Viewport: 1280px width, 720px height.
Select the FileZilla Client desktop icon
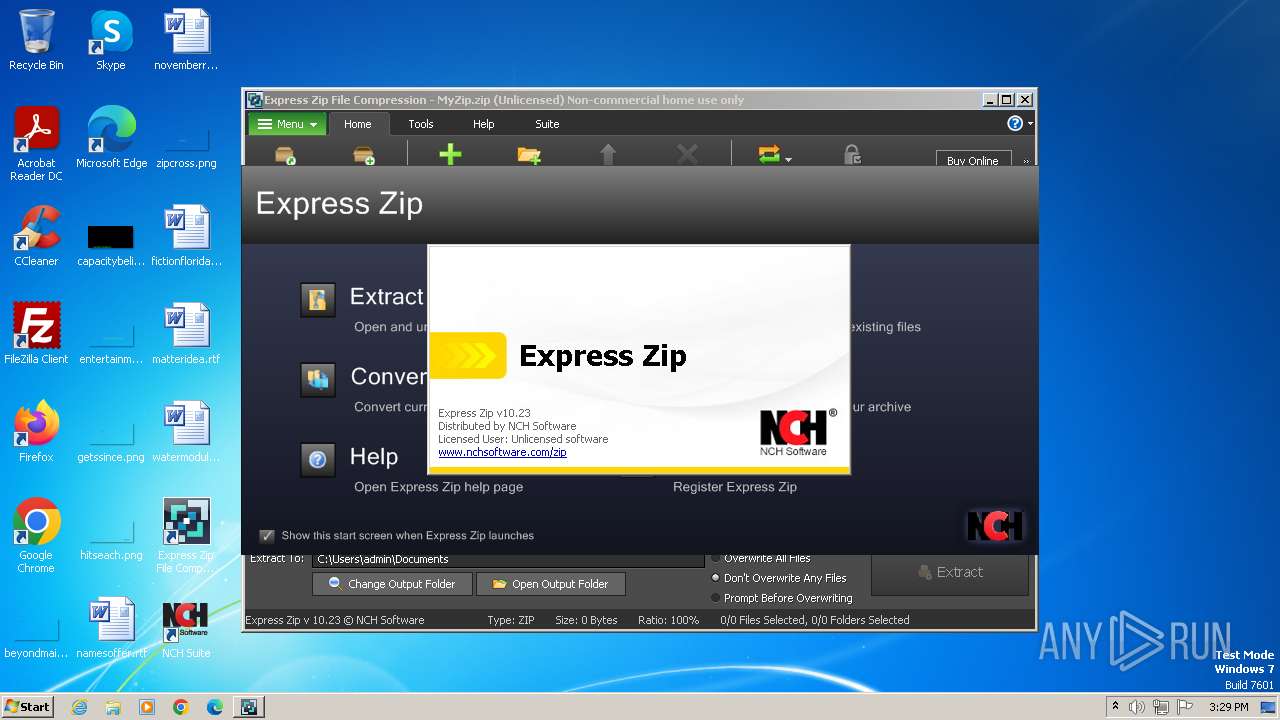[36, 333]
